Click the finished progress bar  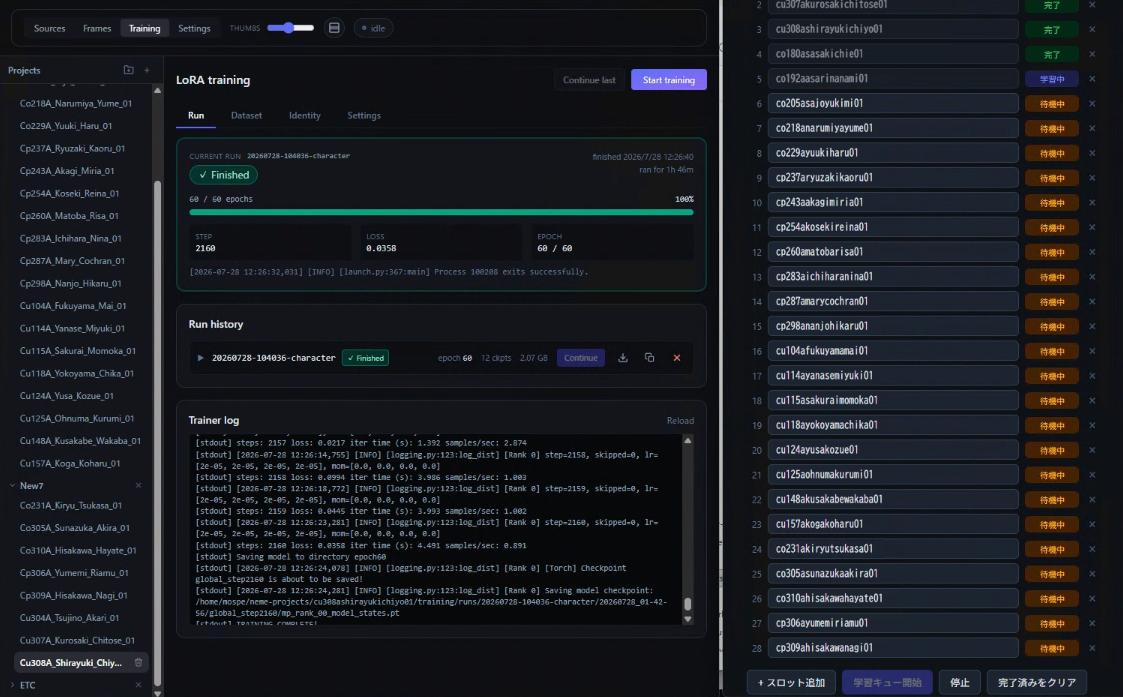tap(441, 212)
